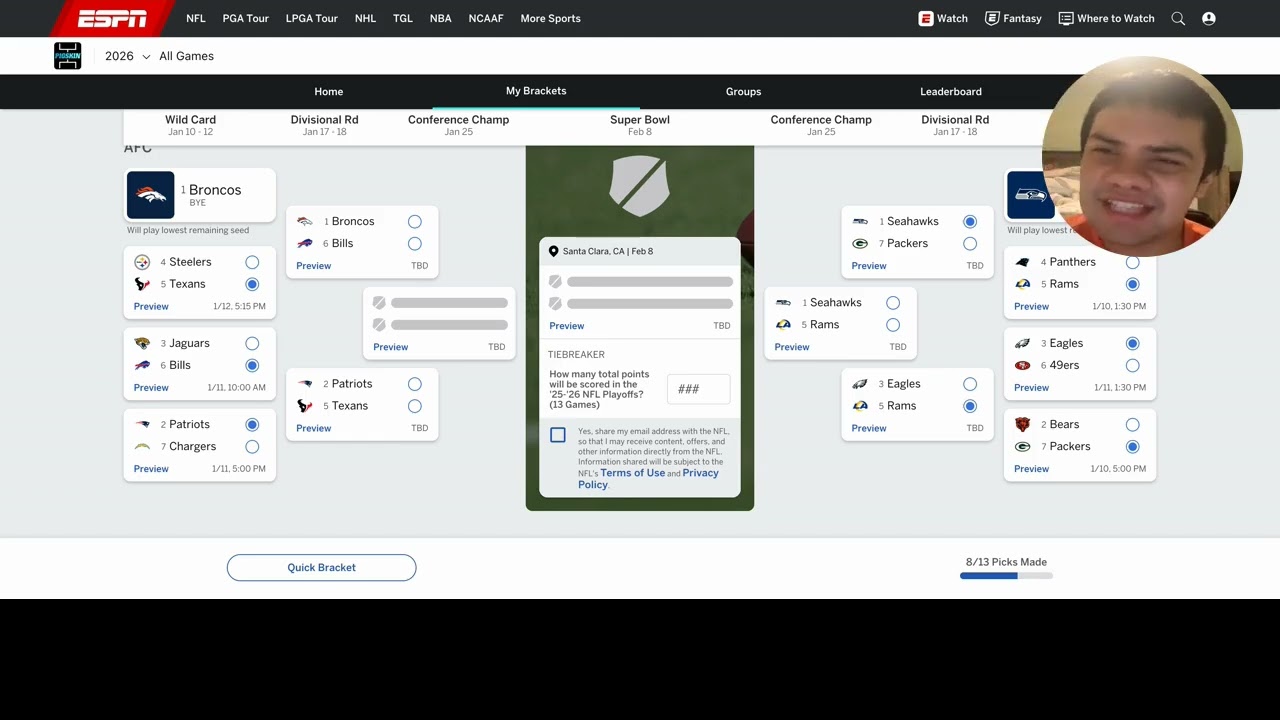The width and height of the screenshot is (1280, 720).
Task: Click the Patriots logo in Texans matchup
Action: pyautogui.click(x=305, y=384)
